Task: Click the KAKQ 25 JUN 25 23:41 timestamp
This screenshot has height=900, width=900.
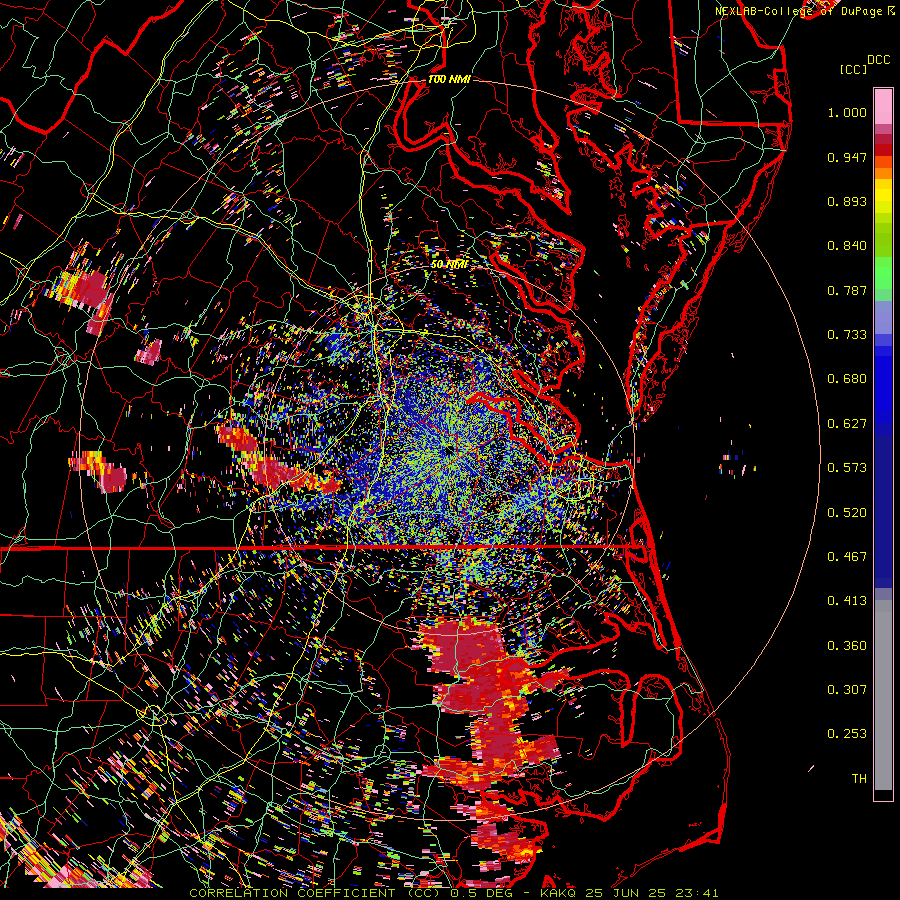Action: coord(629,893)
